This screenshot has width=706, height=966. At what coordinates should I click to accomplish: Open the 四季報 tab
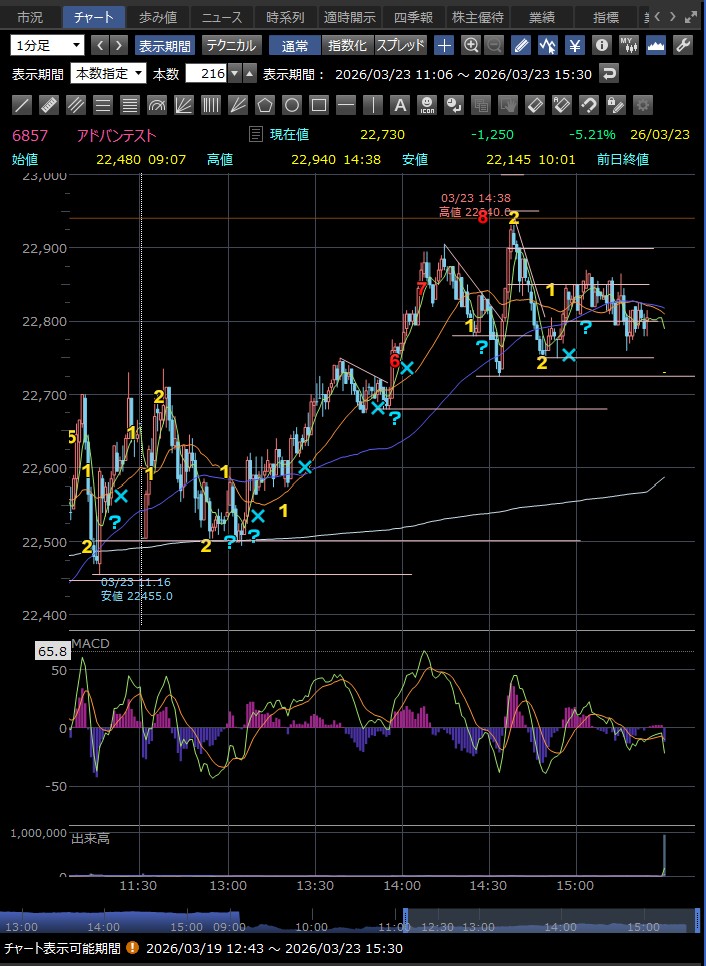tap(414, 17)
